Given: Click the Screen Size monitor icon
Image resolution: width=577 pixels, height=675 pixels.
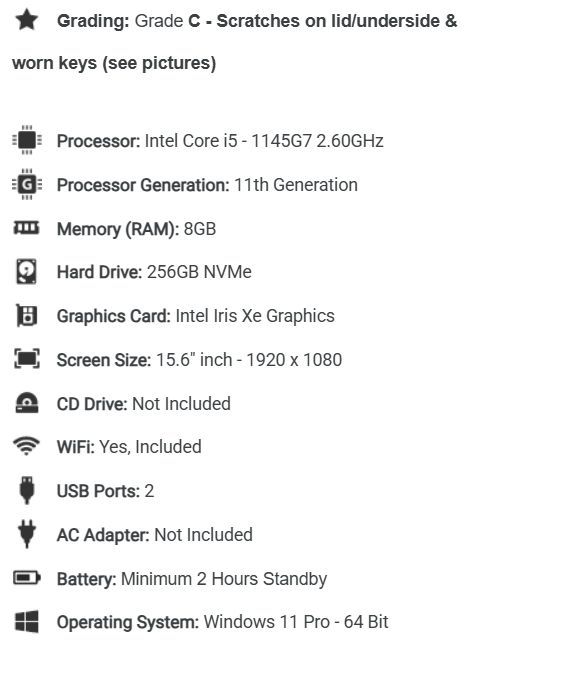Looking at the screenshot, I should click(x=27, y=359).
